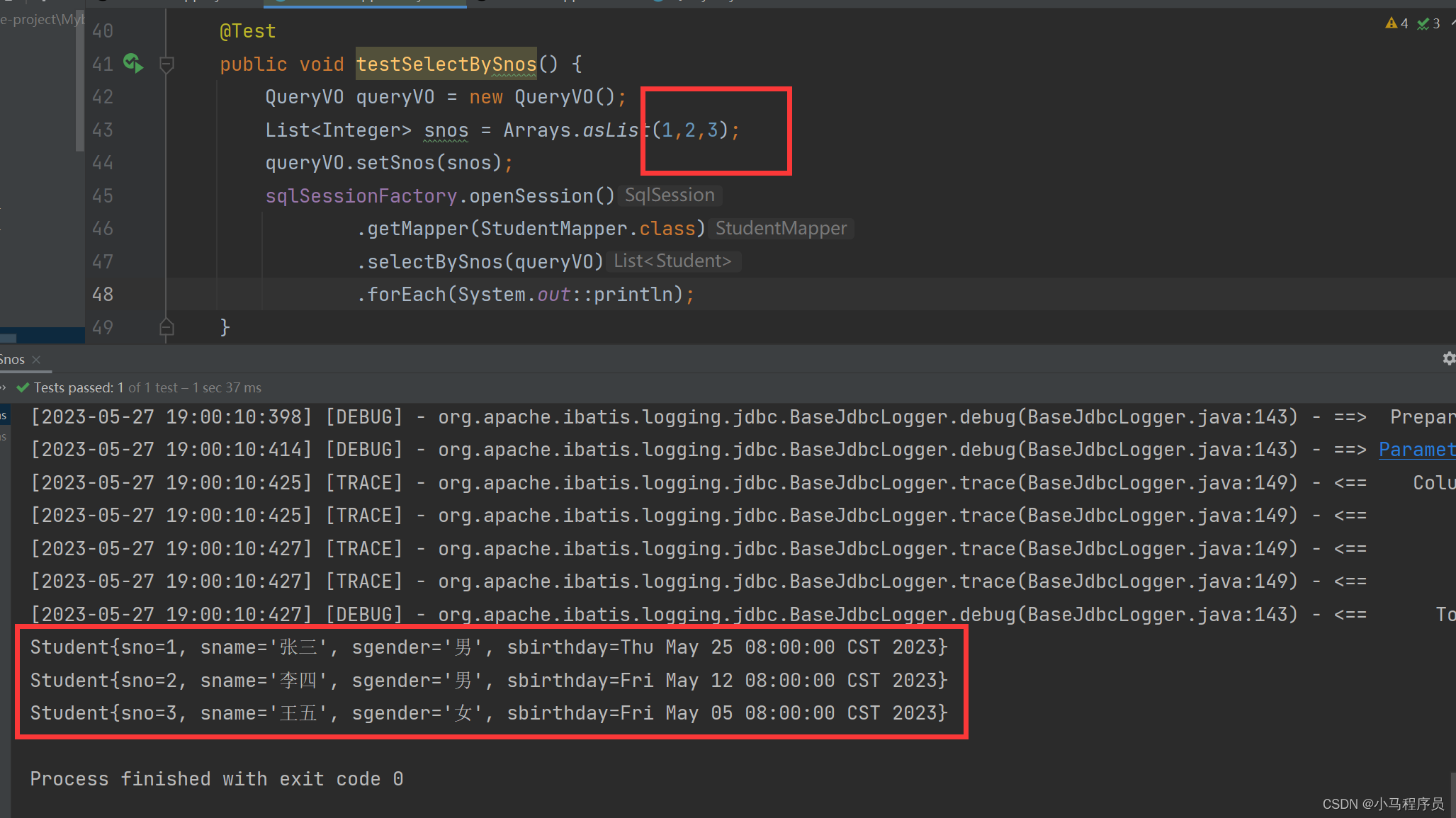Collapse the testSelectBySnos method fold marker
Image resolution: width=1456 pixels, height=818 pixels.
tap(167, 64)
